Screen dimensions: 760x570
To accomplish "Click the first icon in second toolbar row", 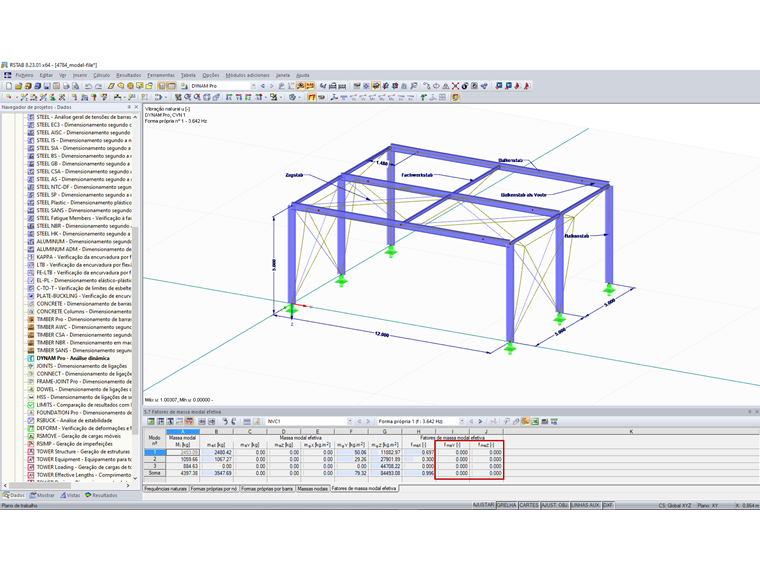I will point(9,97).
